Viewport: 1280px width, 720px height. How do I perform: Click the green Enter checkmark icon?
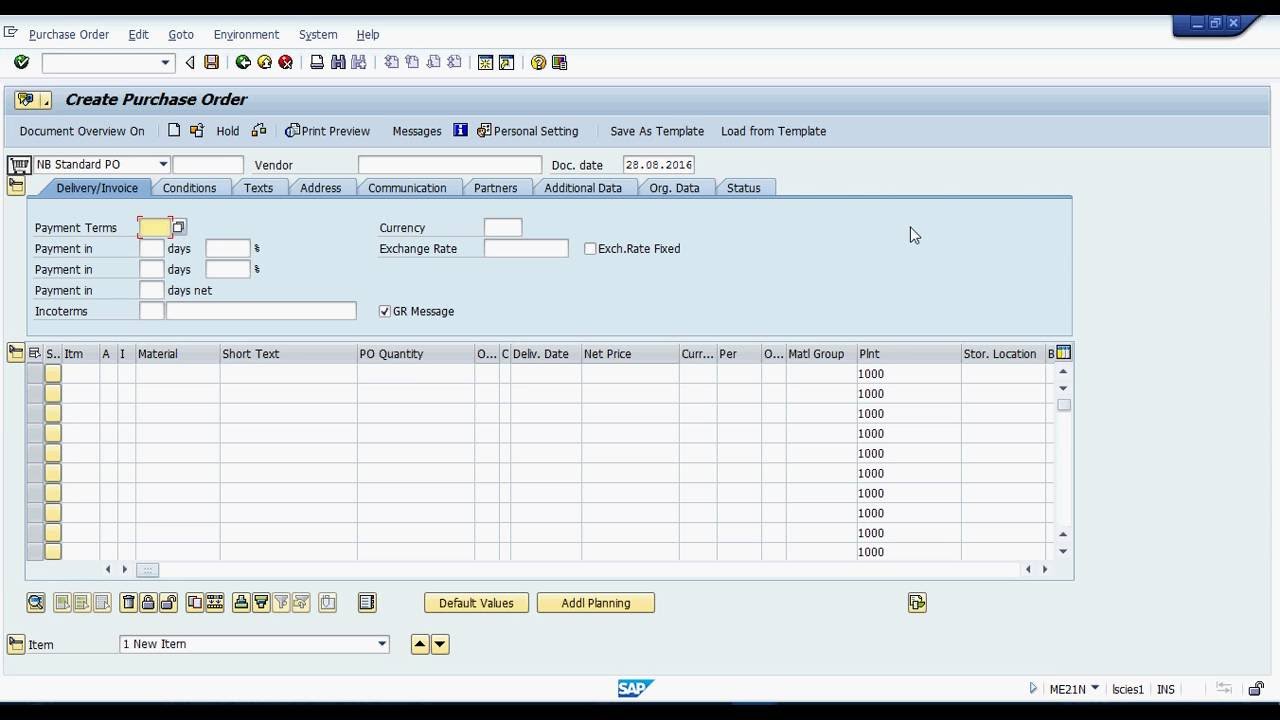coord(21,62)
